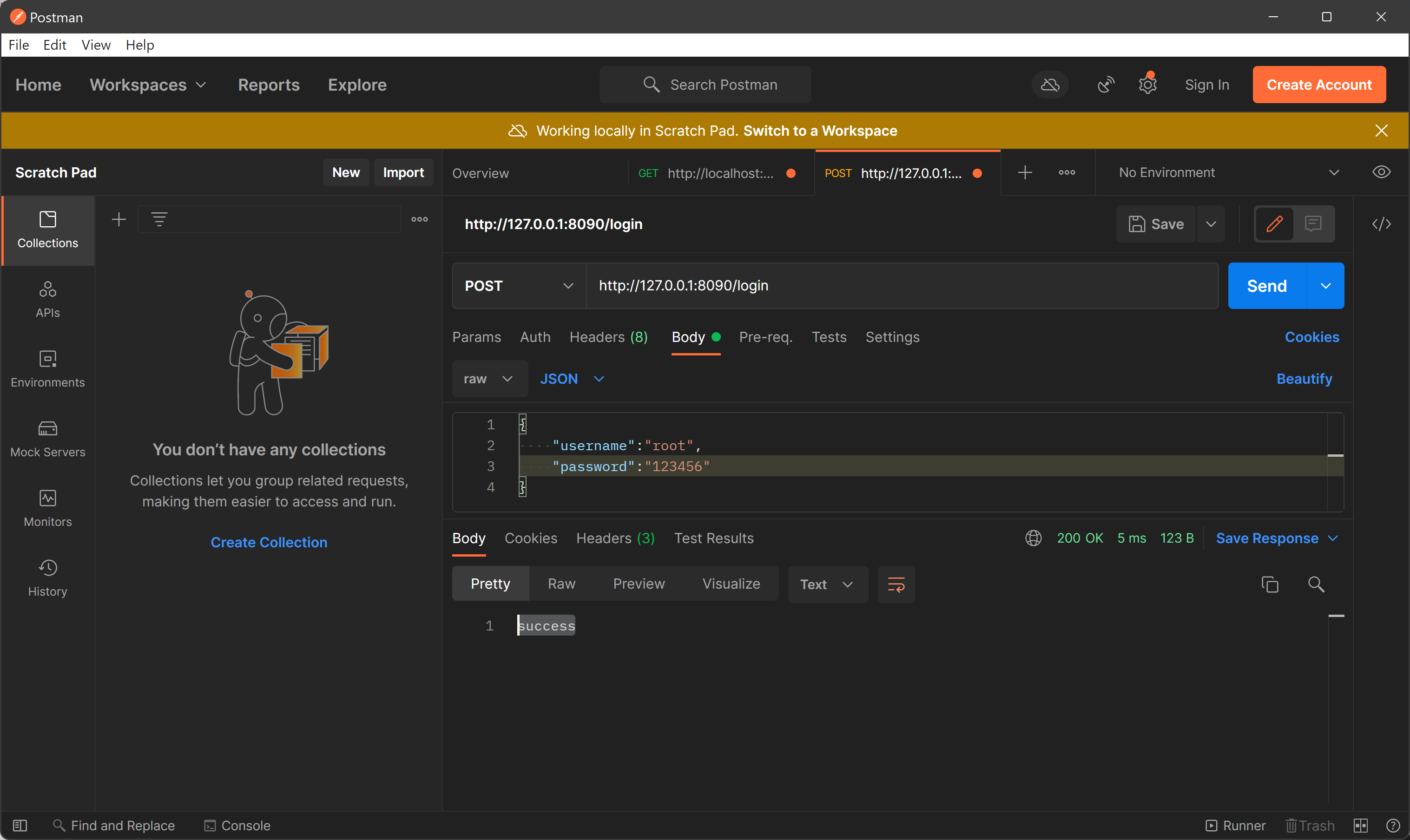
Task: Click Create Account button
Action: coord(1319,85)
